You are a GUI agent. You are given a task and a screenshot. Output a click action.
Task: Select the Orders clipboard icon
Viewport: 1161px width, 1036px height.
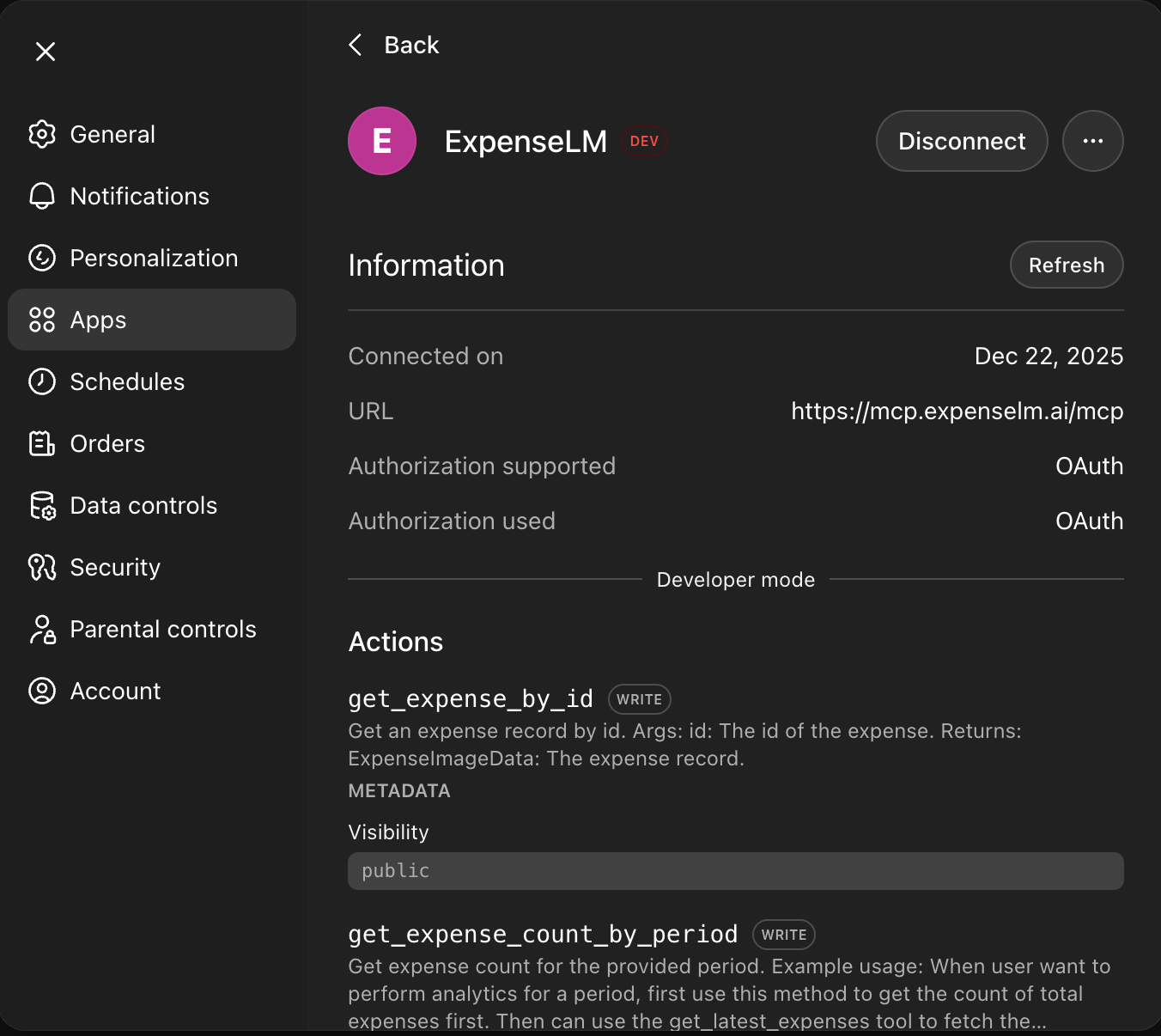click(x=41, y=443)
